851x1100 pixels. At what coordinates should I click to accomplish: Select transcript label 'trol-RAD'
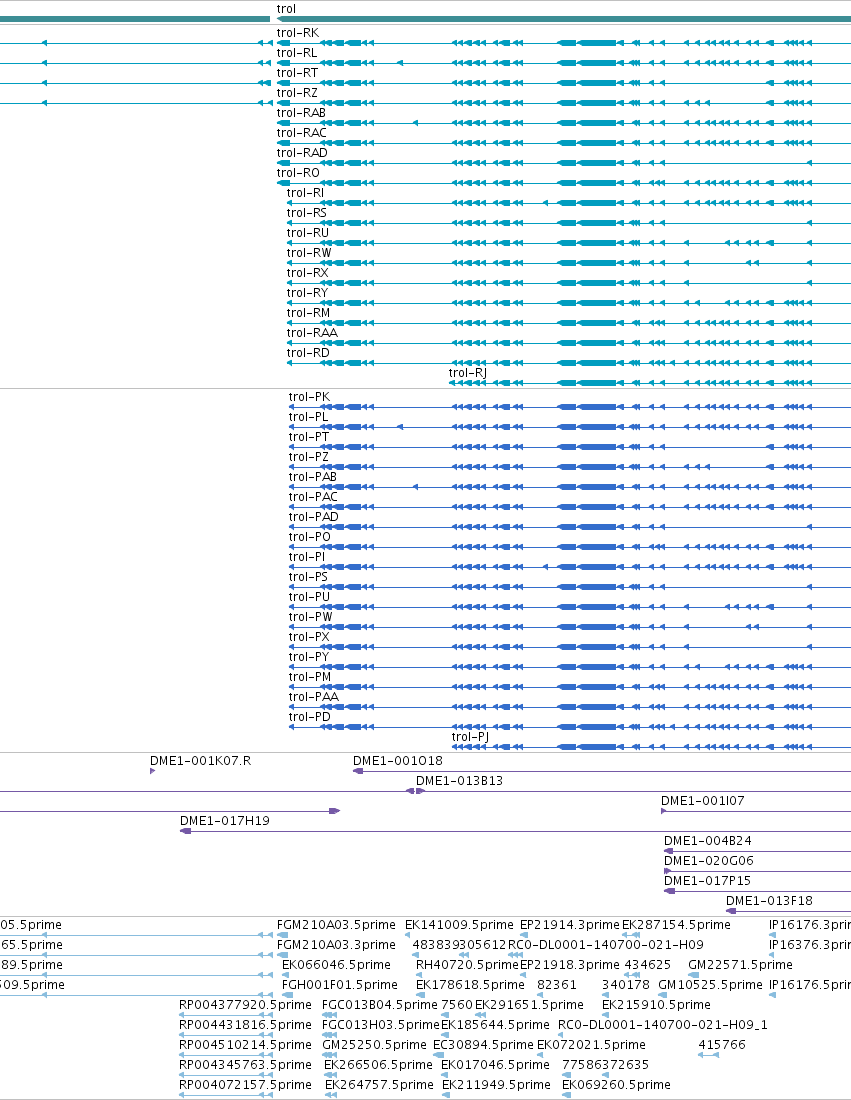[302, 153]
